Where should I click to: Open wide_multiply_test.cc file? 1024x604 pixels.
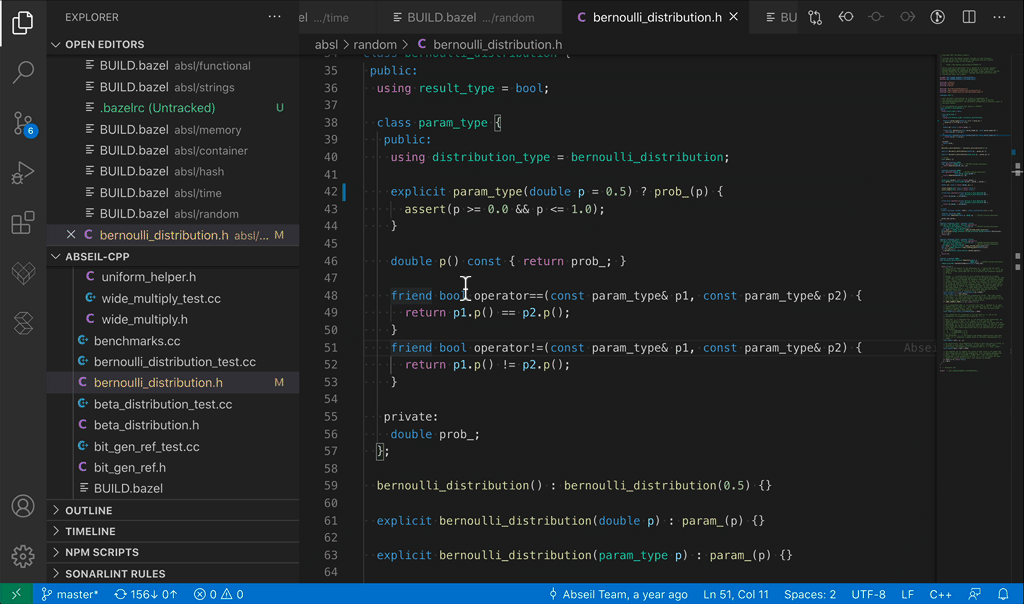click(x=173, y=298)
